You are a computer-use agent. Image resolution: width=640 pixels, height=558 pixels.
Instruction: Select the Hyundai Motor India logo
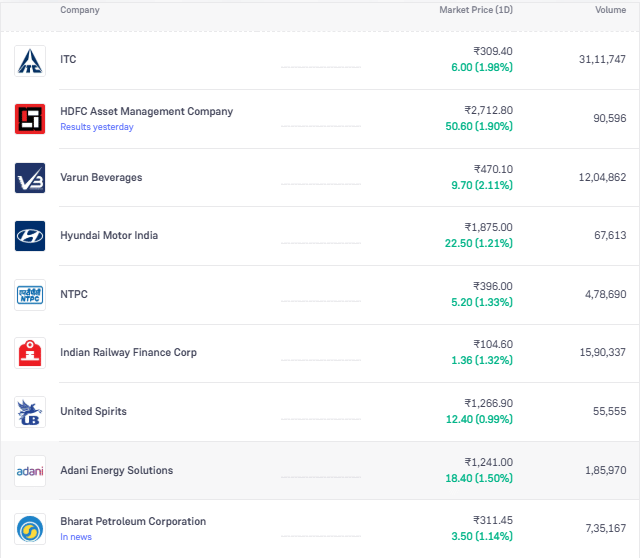(x=30, y=236)
